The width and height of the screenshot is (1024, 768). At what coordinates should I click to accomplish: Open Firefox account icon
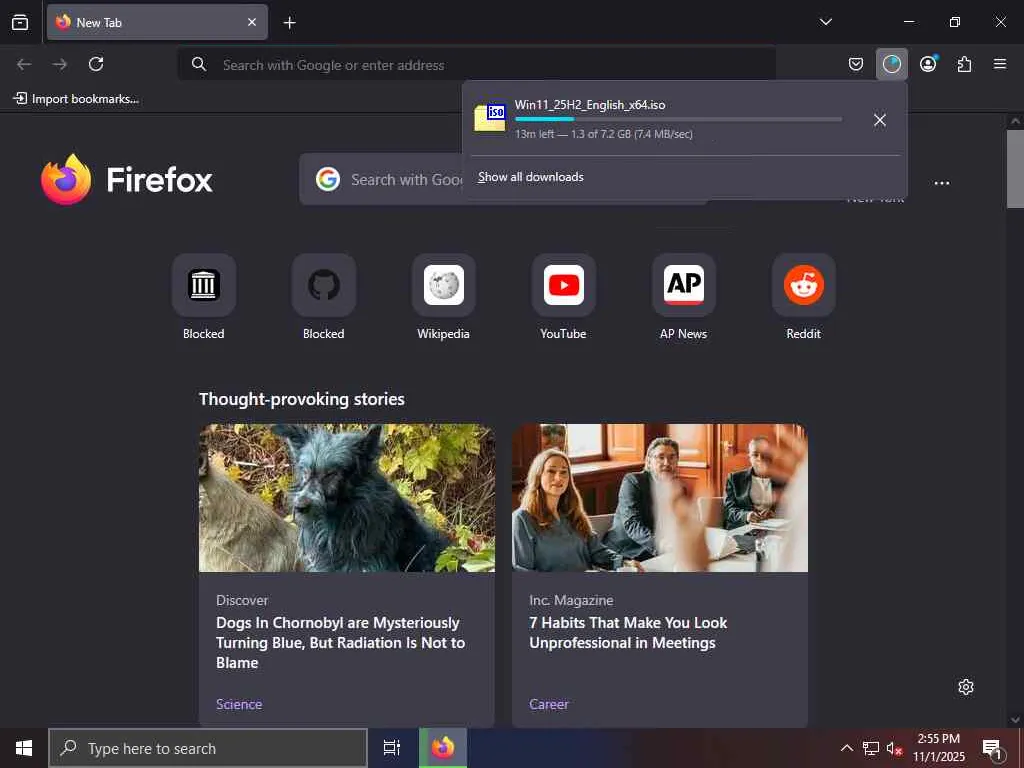click(928, 64)
